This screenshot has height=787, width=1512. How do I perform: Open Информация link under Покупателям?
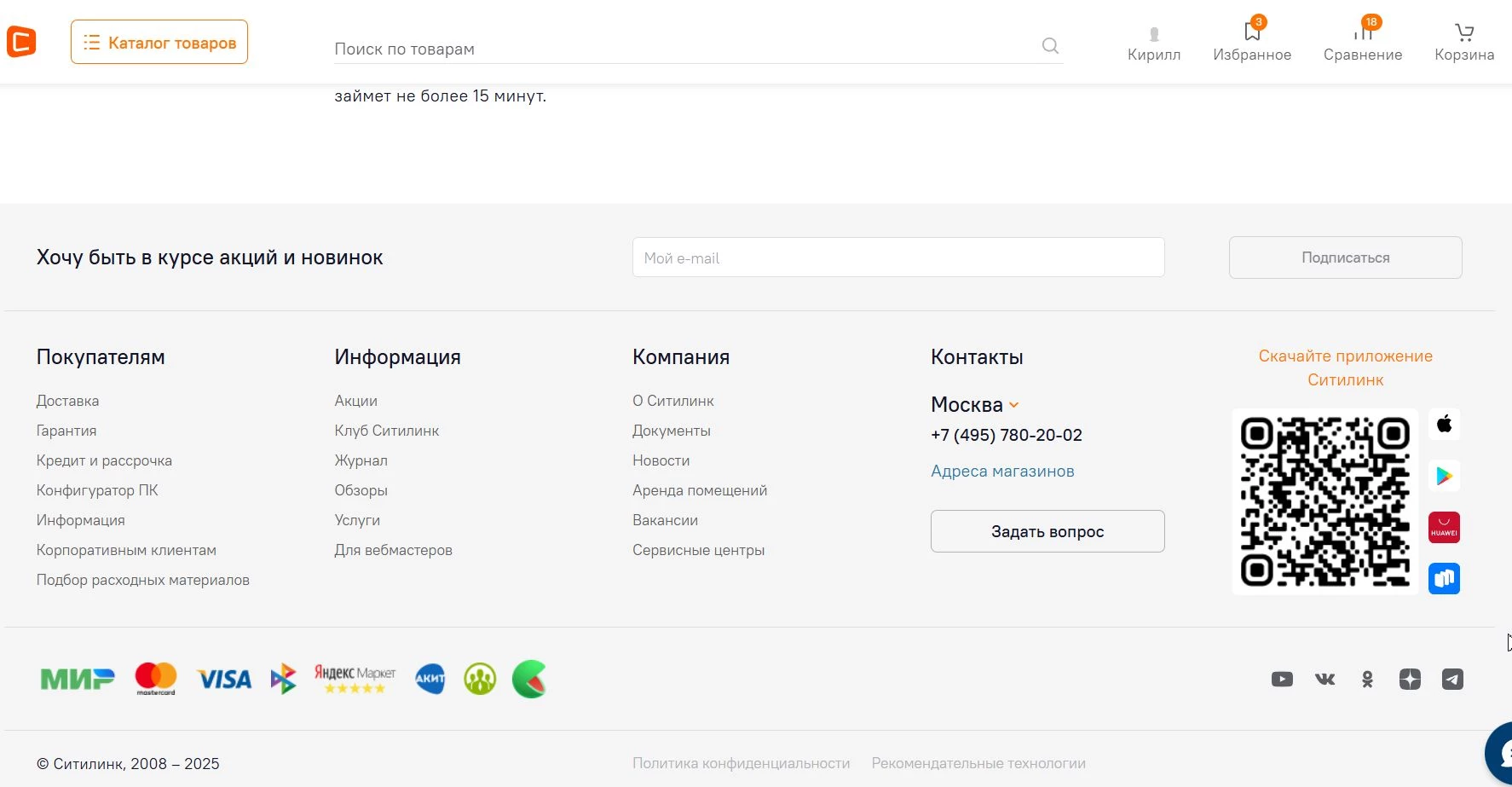point(80,520)
